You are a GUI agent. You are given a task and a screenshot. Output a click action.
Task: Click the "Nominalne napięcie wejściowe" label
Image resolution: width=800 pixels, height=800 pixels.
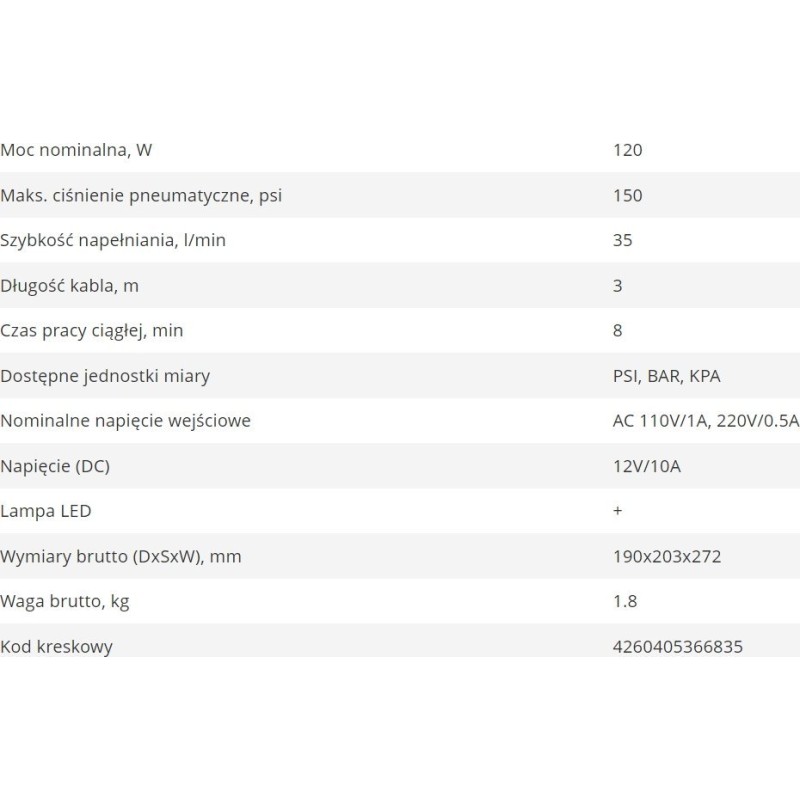(125, 421)
